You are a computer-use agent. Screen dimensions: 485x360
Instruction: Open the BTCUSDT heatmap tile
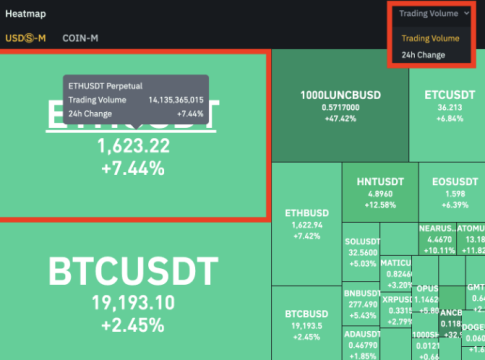coord(133,291)
